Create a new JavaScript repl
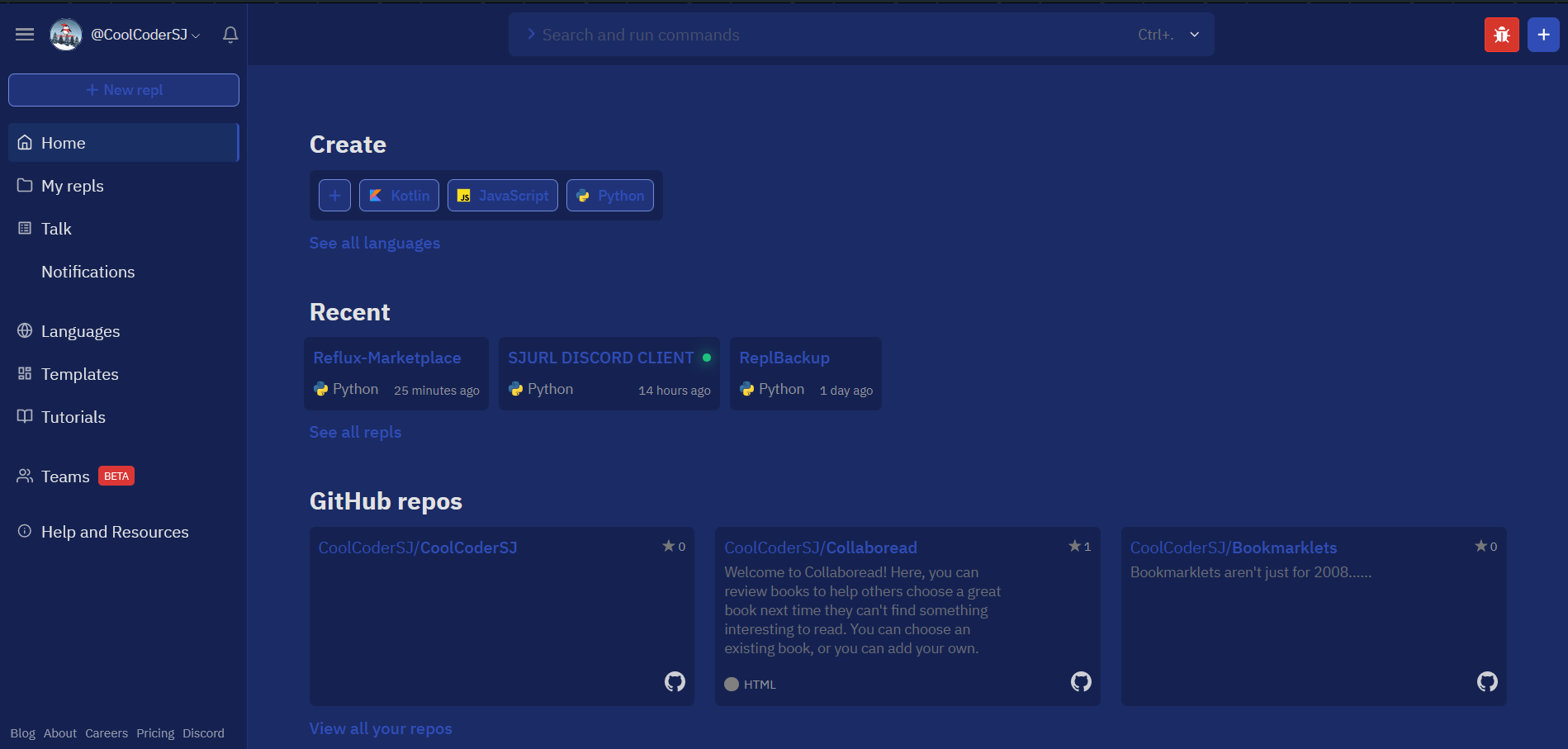 click(x=503, y=196)
